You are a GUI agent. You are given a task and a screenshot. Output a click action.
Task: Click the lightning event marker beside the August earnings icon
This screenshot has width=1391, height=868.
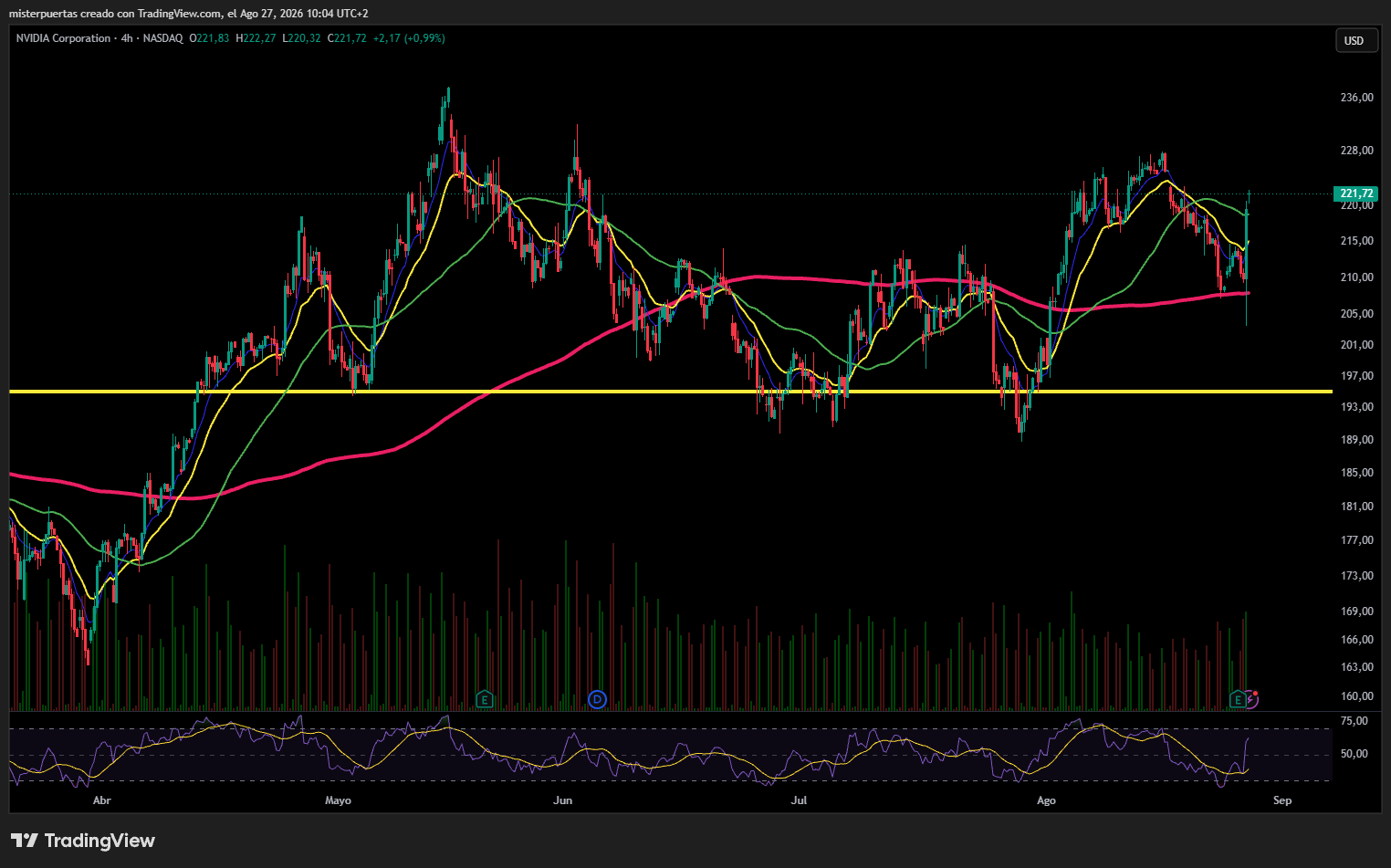1253,699
